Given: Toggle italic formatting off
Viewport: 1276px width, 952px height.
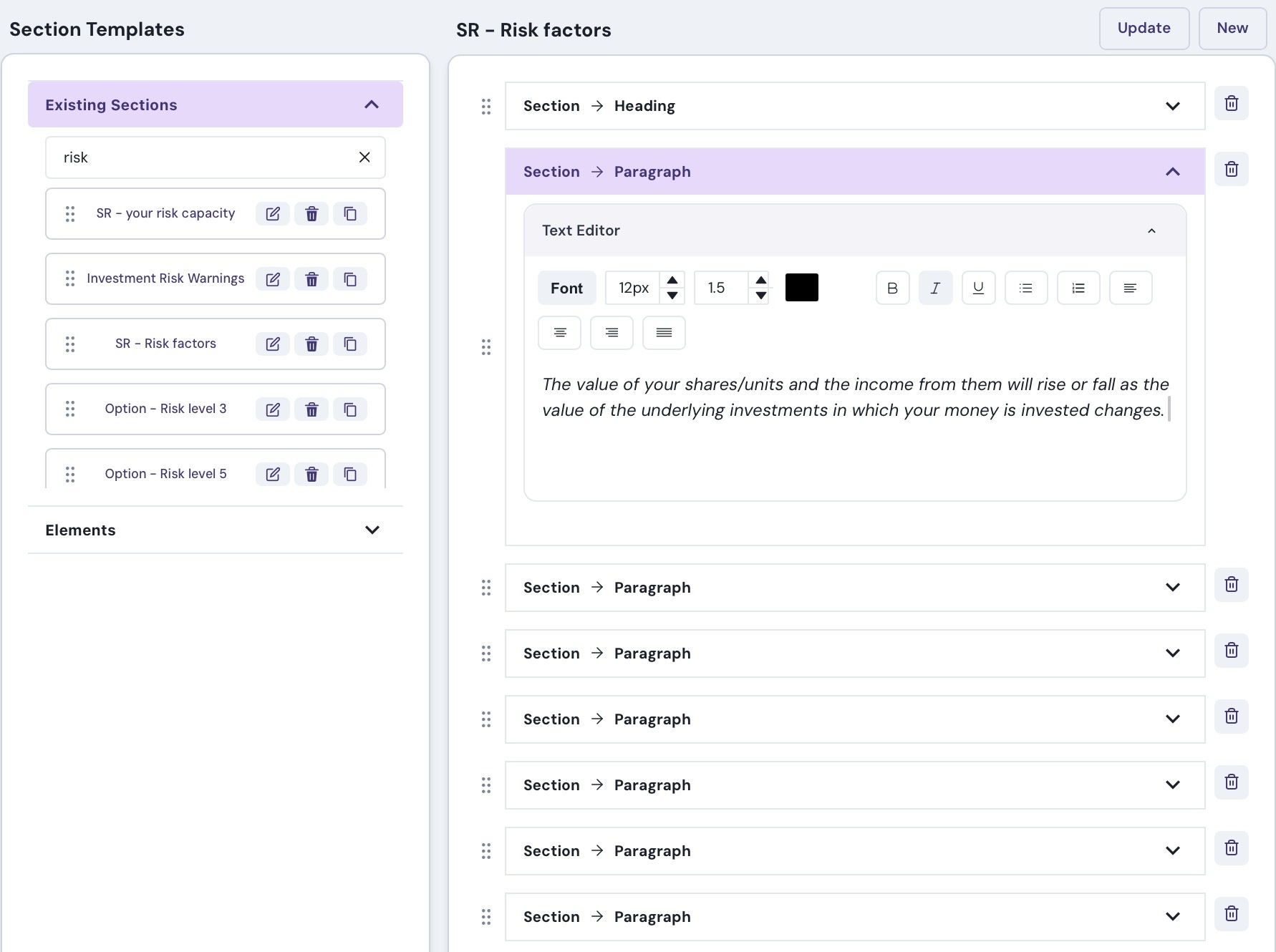Looking at the screenshot, I should [x=935, y=288].
